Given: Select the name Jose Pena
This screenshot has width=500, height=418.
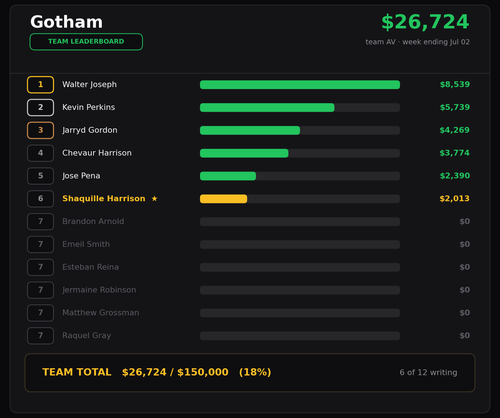Looking at the screenshot, I should 81,176.
